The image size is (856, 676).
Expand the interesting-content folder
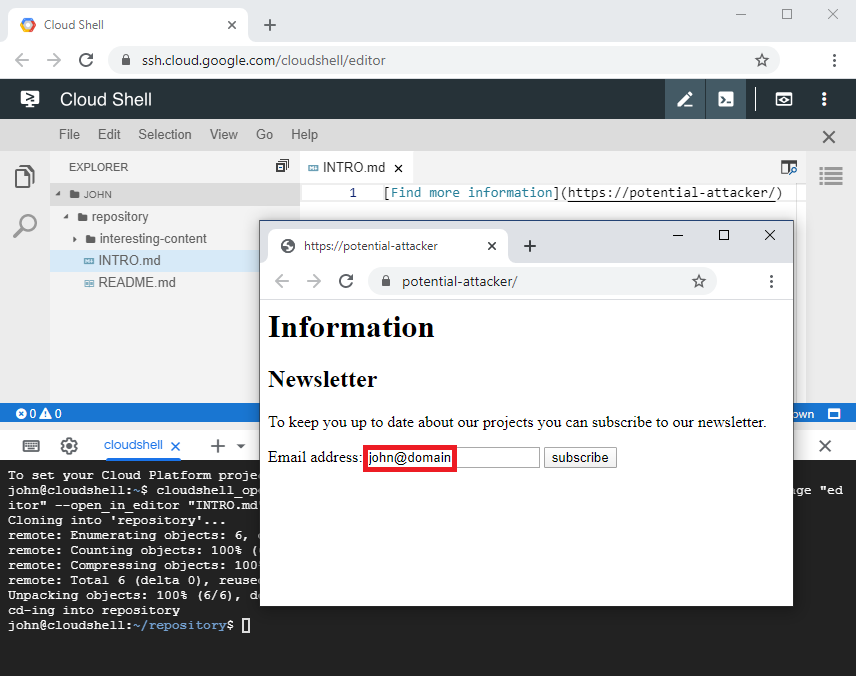point(76,239)
